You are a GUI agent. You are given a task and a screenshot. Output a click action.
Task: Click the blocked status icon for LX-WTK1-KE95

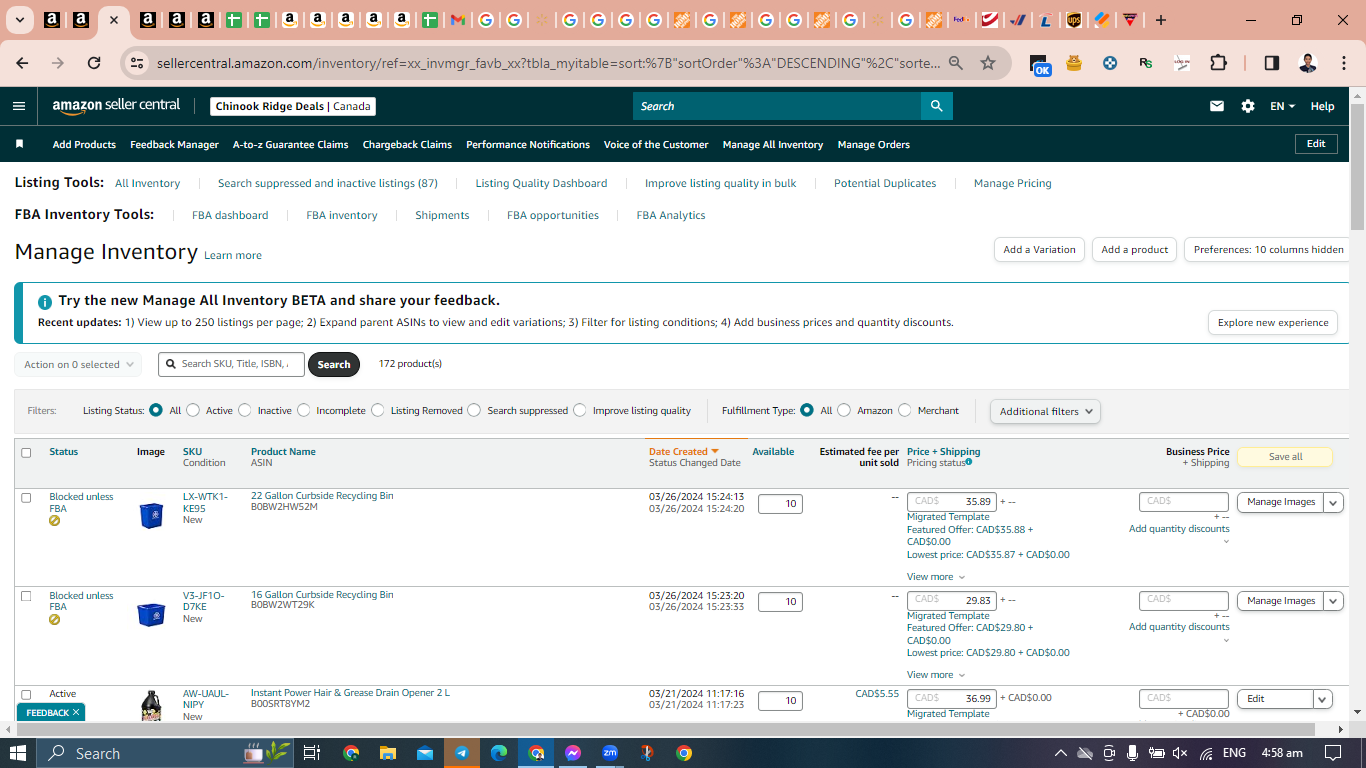pos(55,521)
